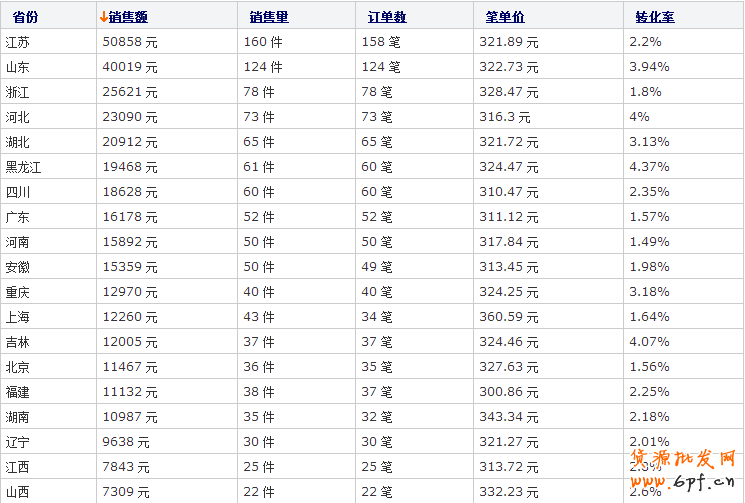Select the 江苏 province cell
This screenshot has height=503, width=745.
(x=18, y=42)
